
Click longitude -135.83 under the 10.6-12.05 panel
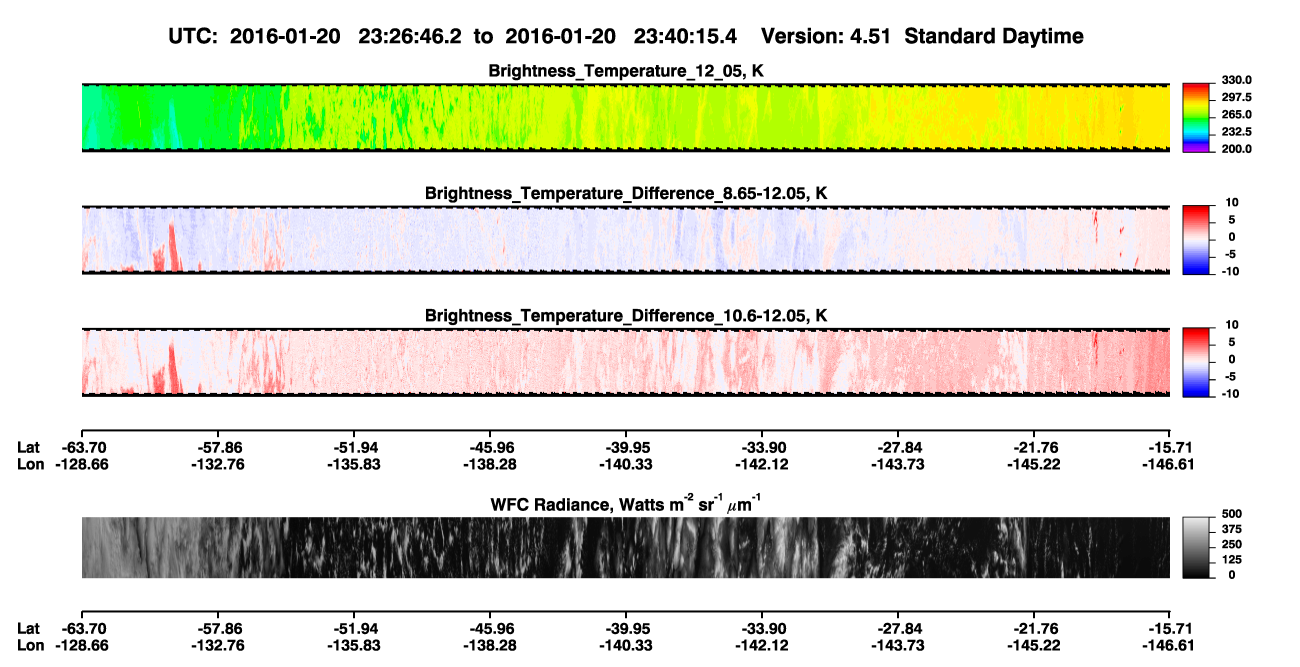(x=354, y=464)
